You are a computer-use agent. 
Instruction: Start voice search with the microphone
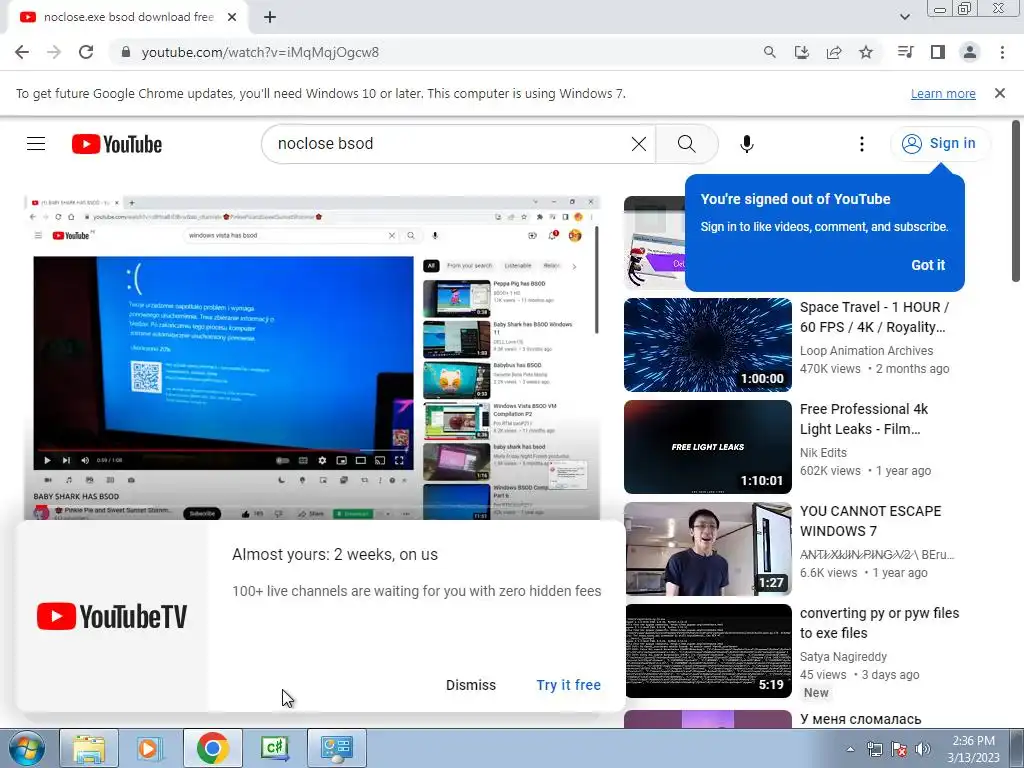click(746, 144)
